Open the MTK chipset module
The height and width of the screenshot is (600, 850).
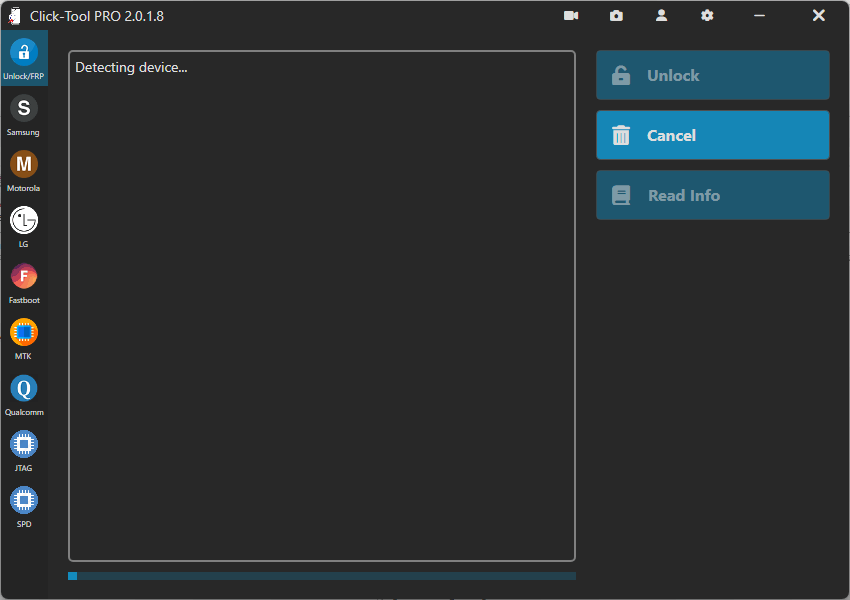pyautogui.click(x=23, y=332)
